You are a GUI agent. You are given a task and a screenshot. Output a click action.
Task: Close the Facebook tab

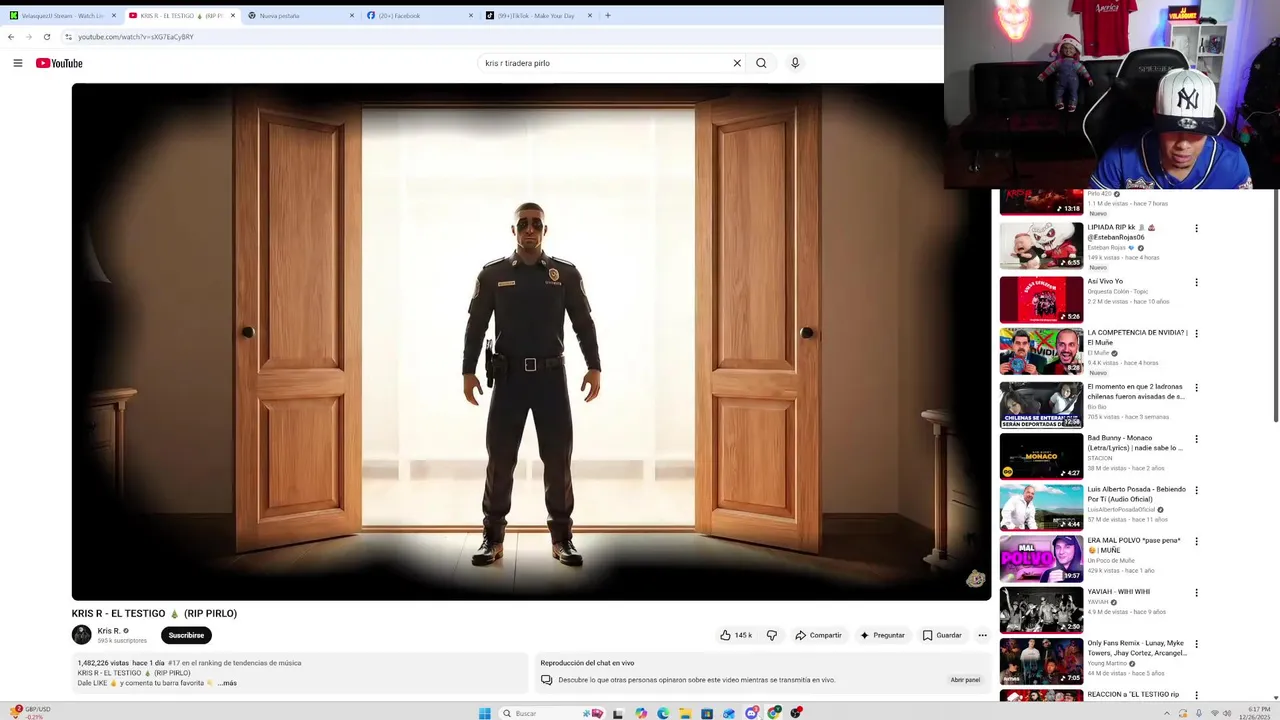click(471, 15)
